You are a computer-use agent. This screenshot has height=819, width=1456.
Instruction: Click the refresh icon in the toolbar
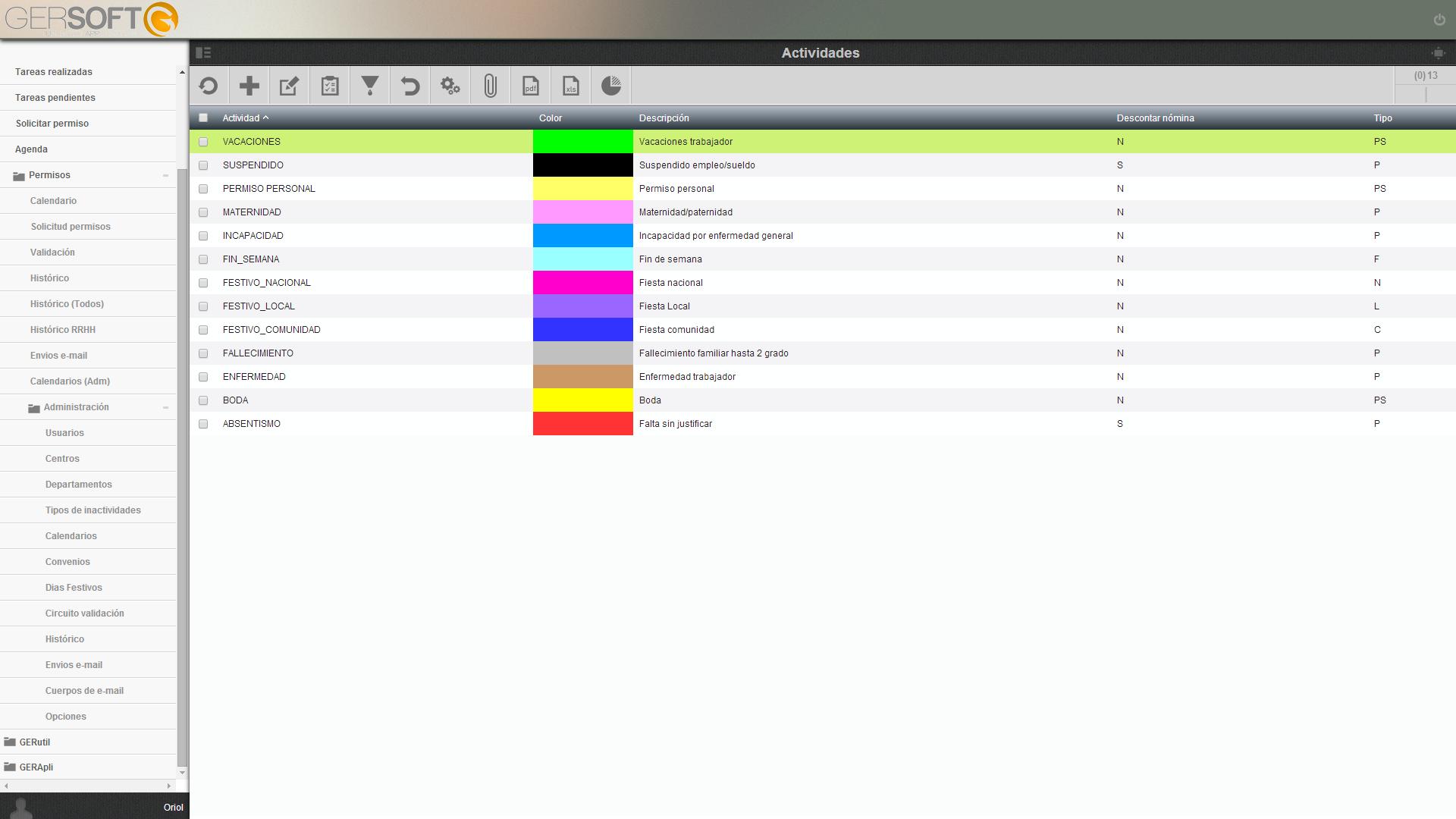pyautogui.click(x=209, y=86)
